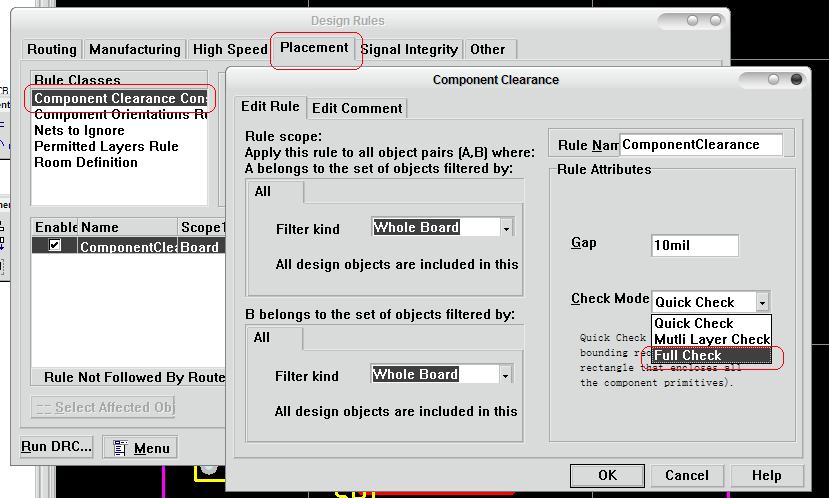The image size is (829, 498).
Task: Select Component Clearance Constraint rule class
Action: [x=120, y=98]
